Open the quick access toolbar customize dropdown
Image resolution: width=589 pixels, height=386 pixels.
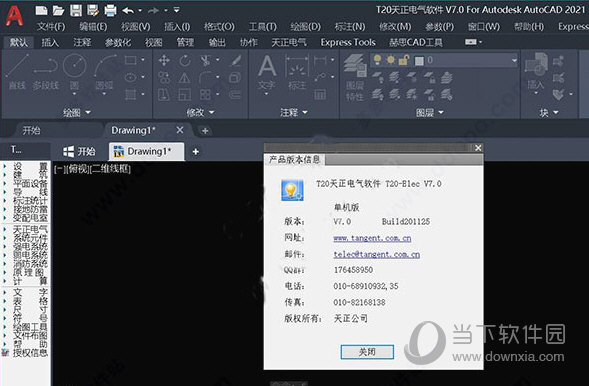pyautogui.click(x=176, y=10)
